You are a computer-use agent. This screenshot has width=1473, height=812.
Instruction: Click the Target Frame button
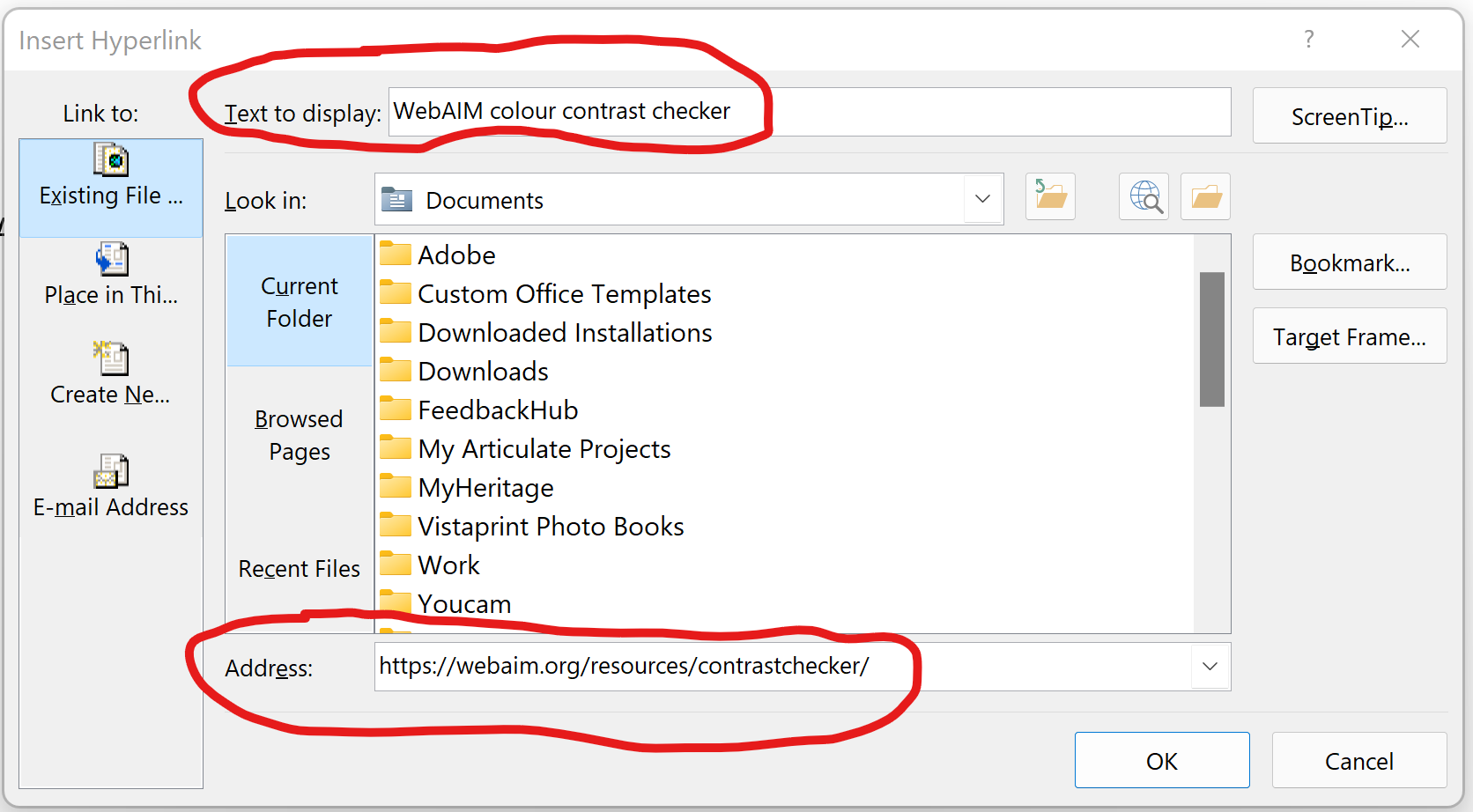[x=1350, y=336]
